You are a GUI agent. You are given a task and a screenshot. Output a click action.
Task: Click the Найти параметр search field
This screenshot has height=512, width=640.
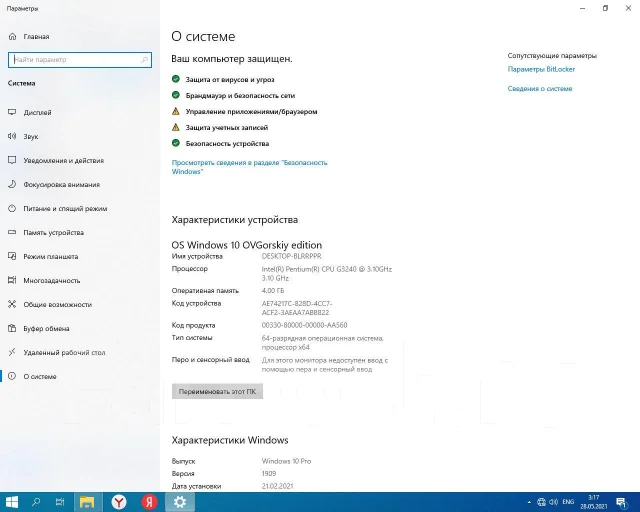(x=80, y=60)
